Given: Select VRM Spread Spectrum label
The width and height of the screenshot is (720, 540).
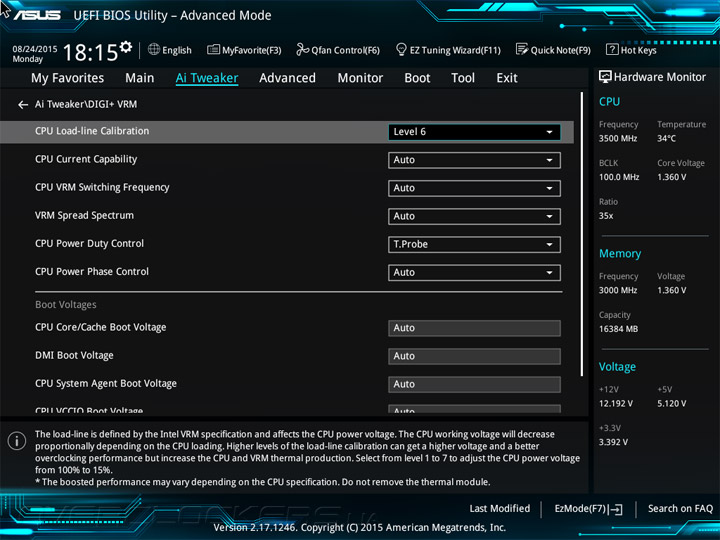Looking at the screenshot, I should coord(84,215).
